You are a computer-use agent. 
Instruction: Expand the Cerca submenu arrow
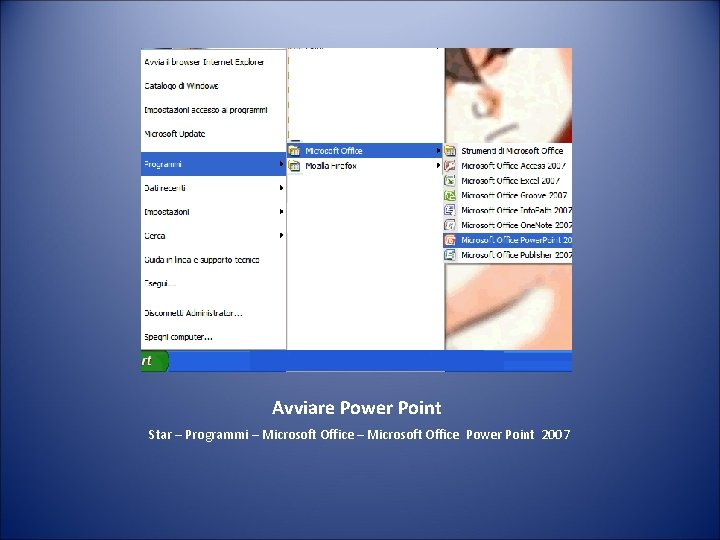click(281, 236)
